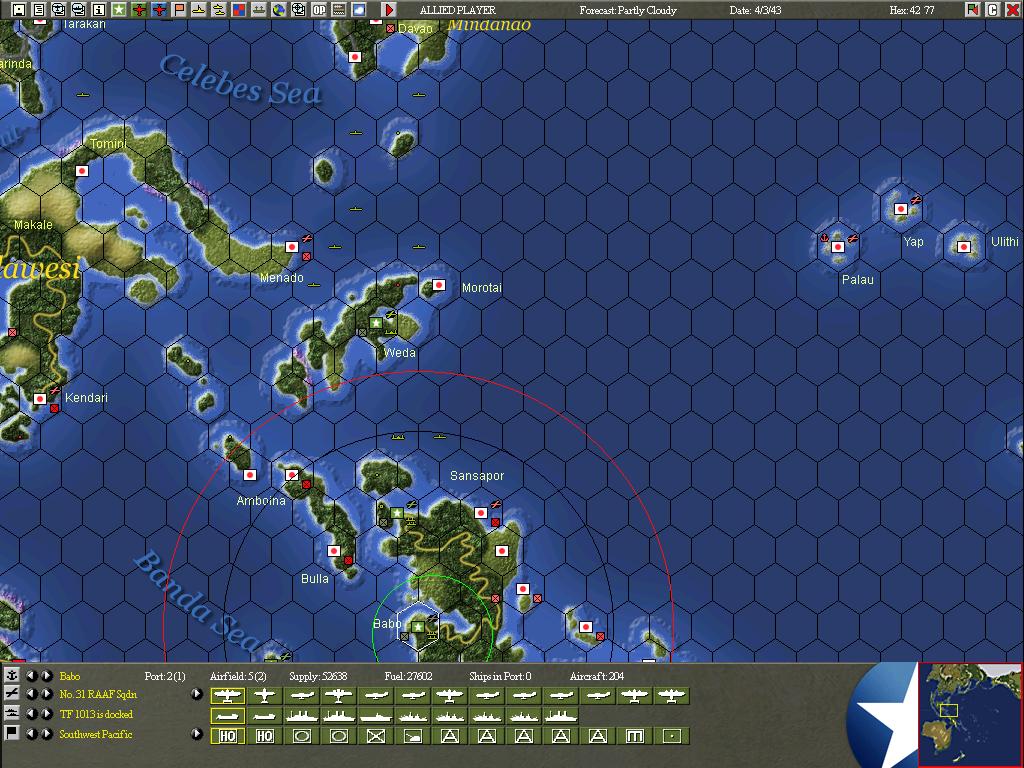This screenshot has width=1024, height=768.
Task: Select the Japanese base at Kendari
Action: [40, 398]
